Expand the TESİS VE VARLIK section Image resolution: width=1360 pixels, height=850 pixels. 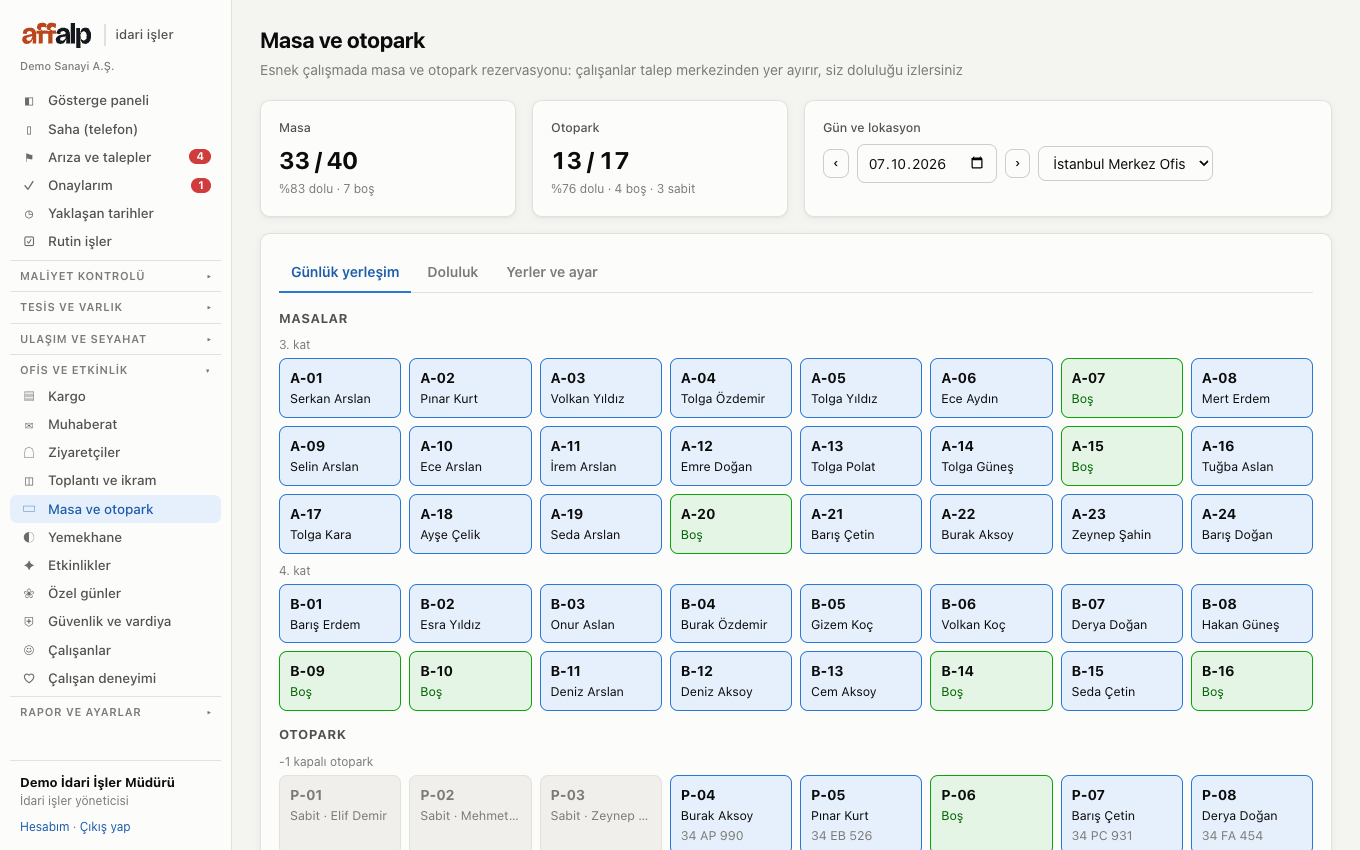coord(116,307)
